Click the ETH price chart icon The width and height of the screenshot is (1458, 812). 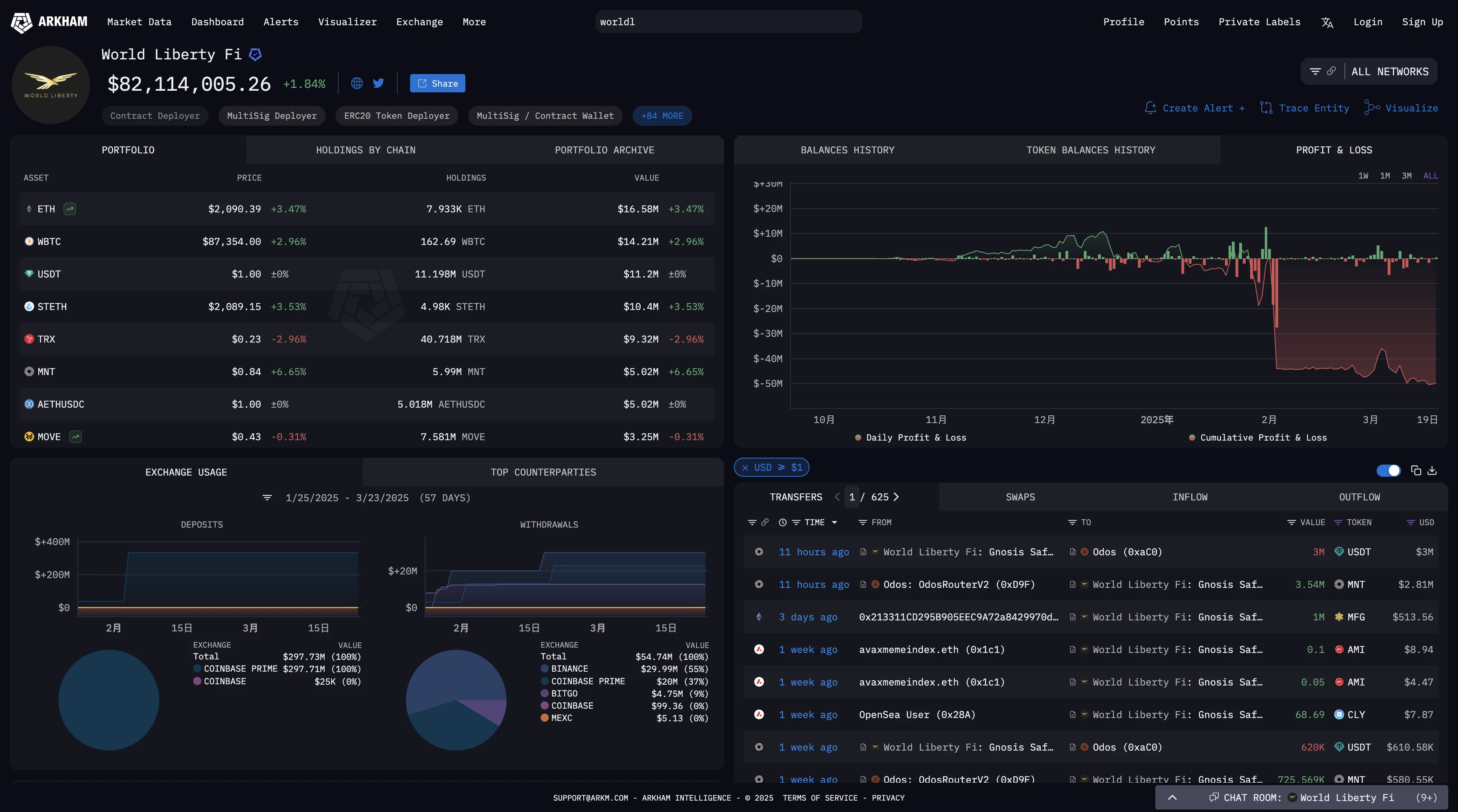tap(70, 209)
